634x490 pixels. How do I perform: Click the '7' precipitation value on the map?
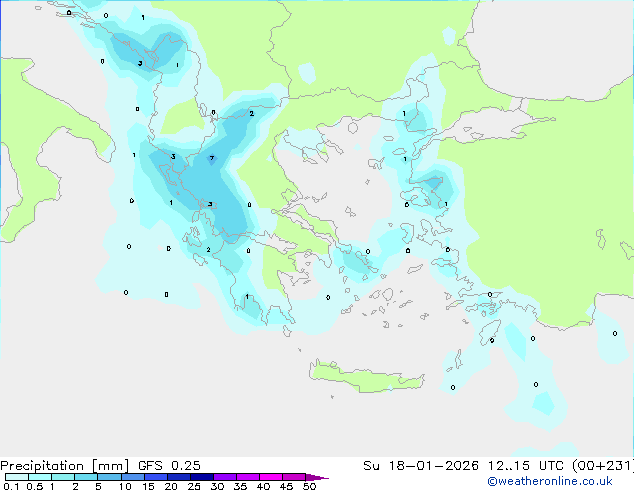click(211, 158)
